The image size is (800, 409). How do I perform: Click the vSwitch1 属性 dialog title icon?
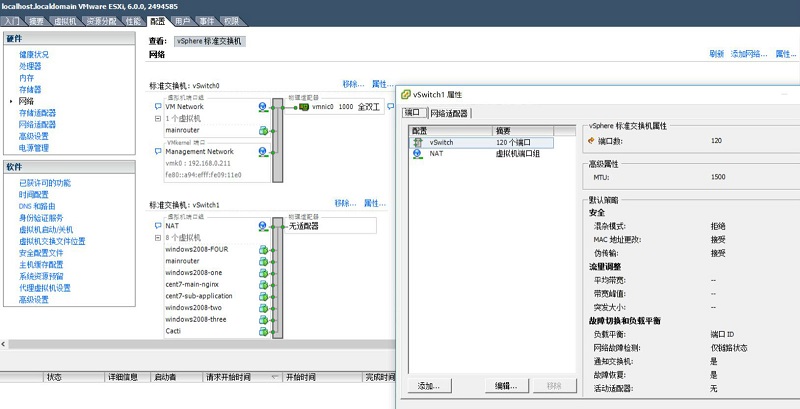point(406,94)
